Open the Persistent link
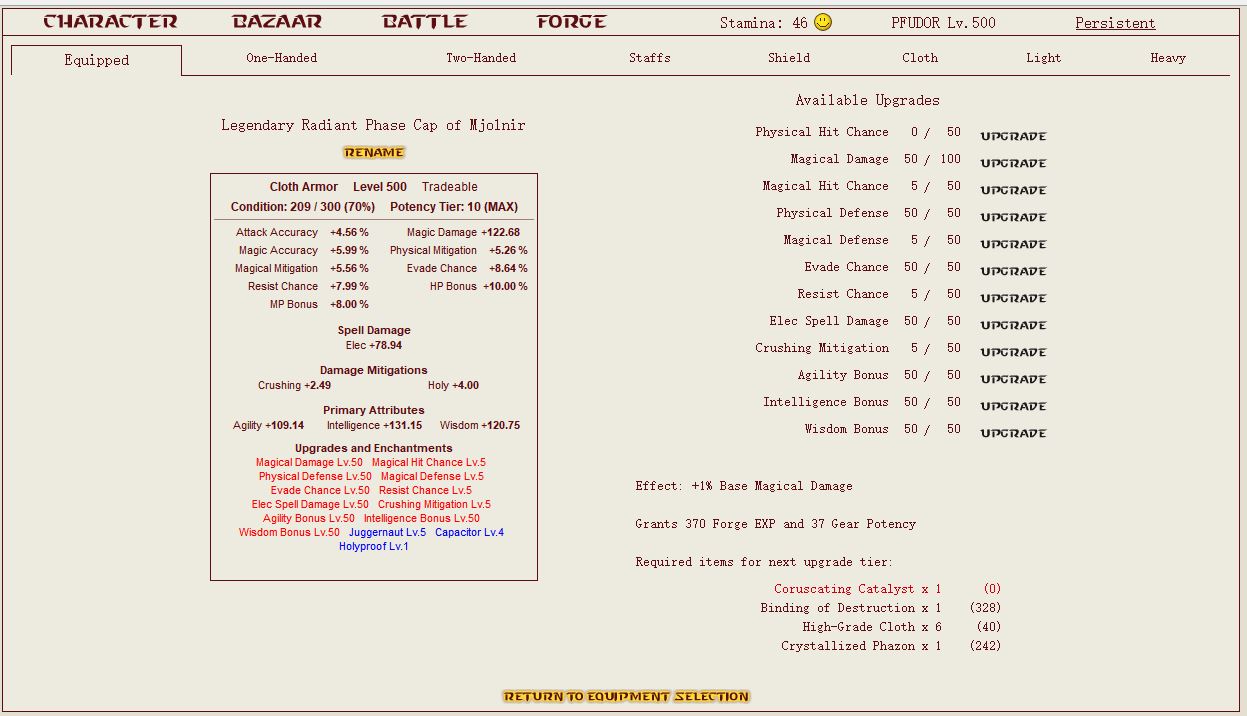Image resolution: width=1247 pixels, height=716 pixels. (x=1114, y=22)
